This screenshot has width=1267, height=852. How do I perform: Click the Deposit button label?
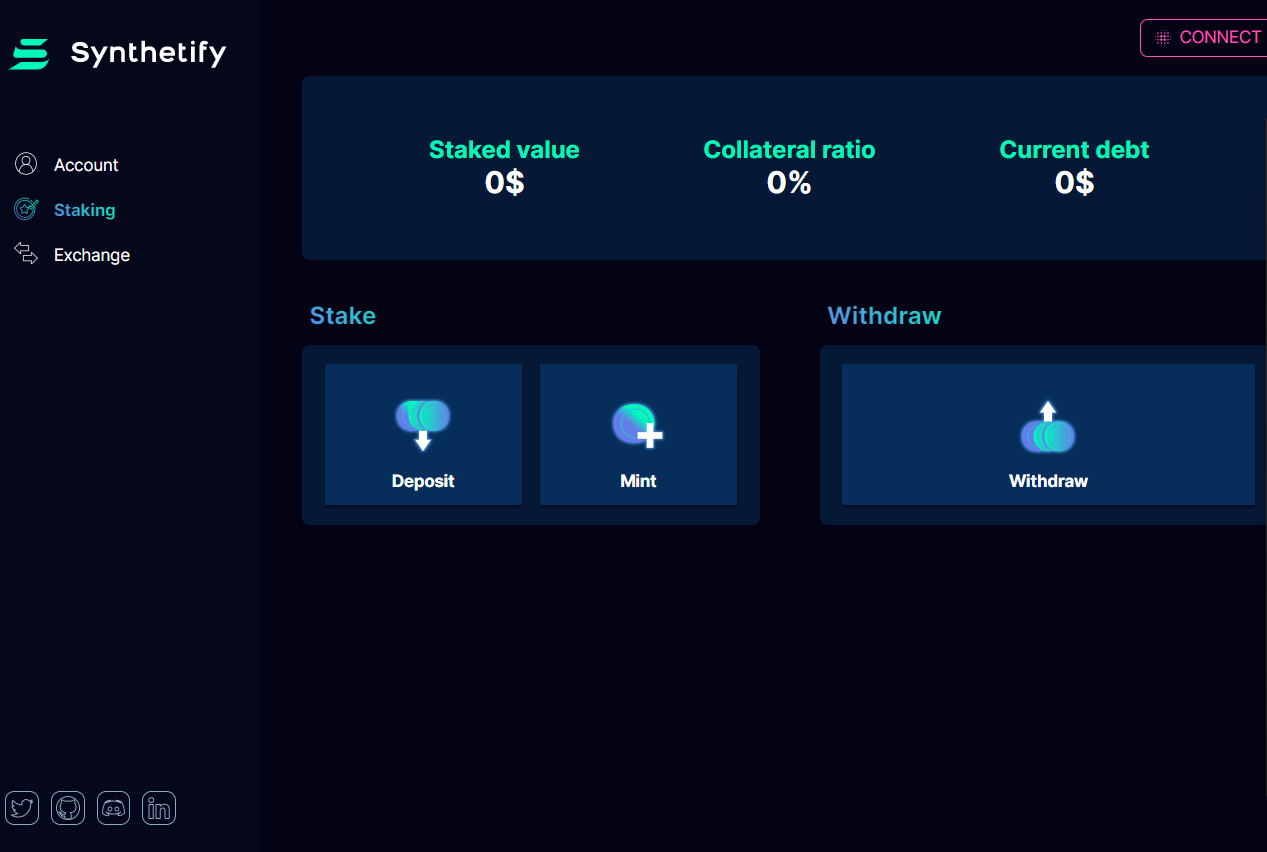coord(423,481)
